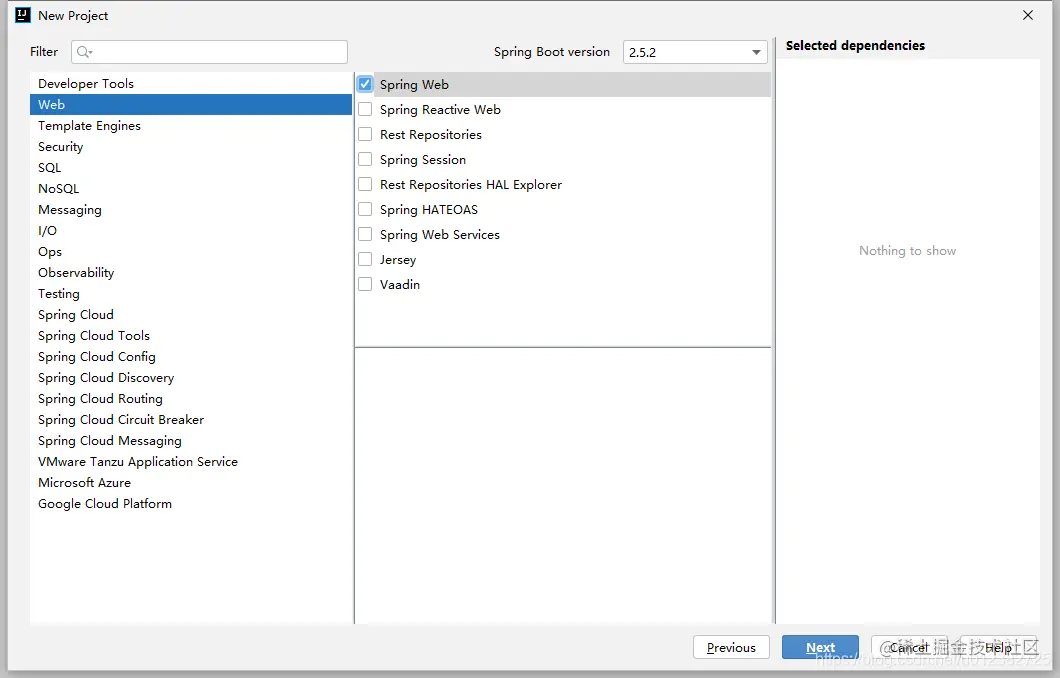Viewport: 1060px width, 678px height.
Task: Select the Spring Cloud Messaging category
Action: [191, 439]
